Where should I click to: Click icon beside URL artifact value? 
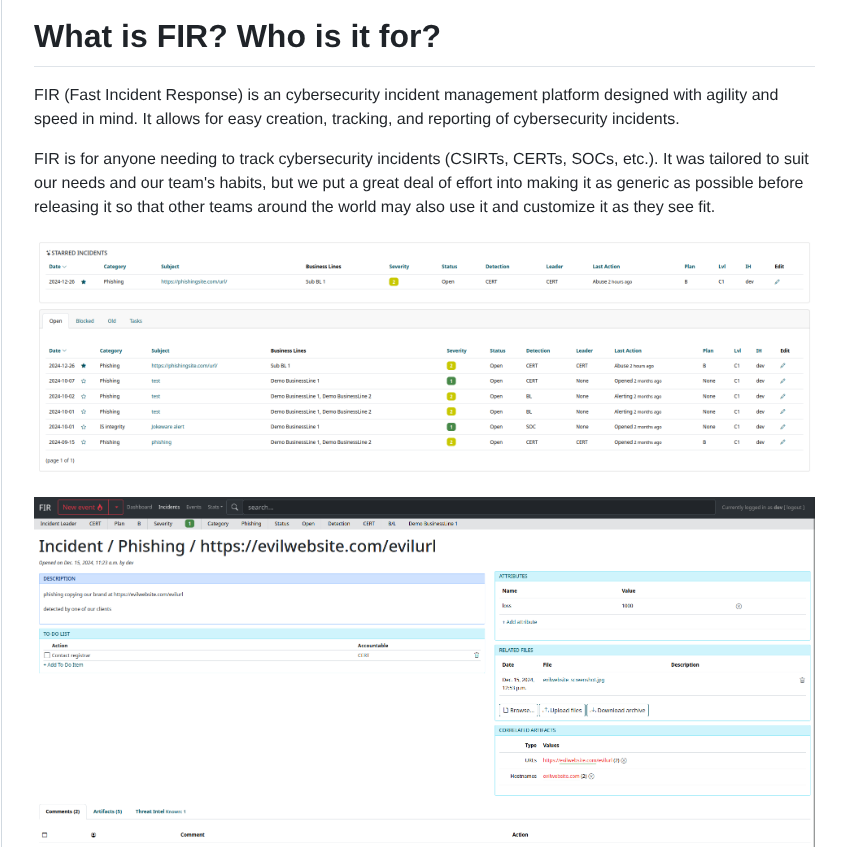click(624, 760)
